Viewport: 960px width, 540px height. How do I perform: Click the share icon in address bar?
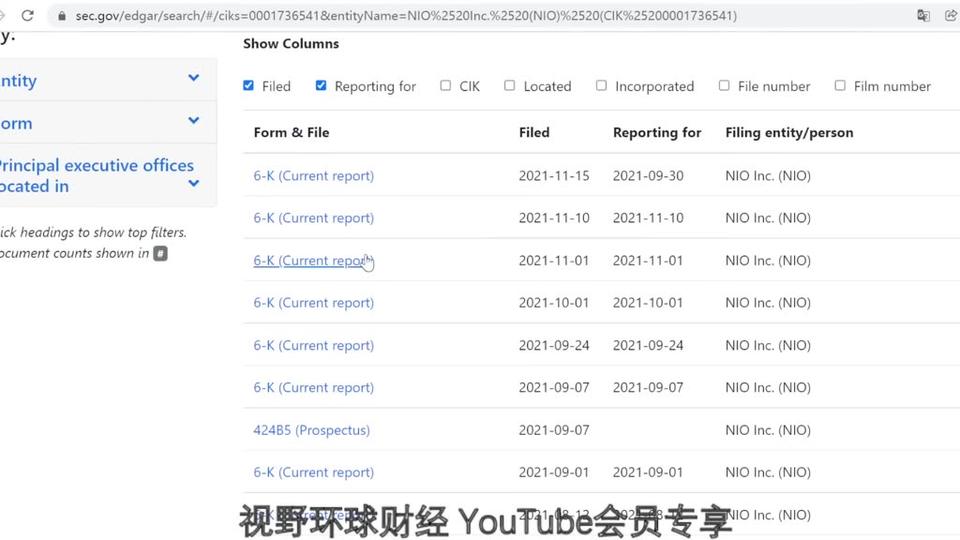point(951,16)
